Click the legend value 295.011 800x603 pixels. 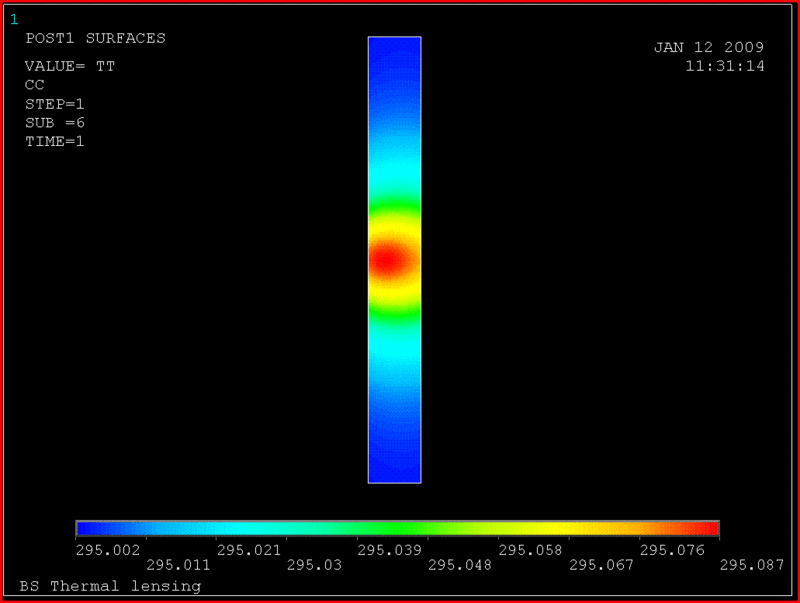178,565
